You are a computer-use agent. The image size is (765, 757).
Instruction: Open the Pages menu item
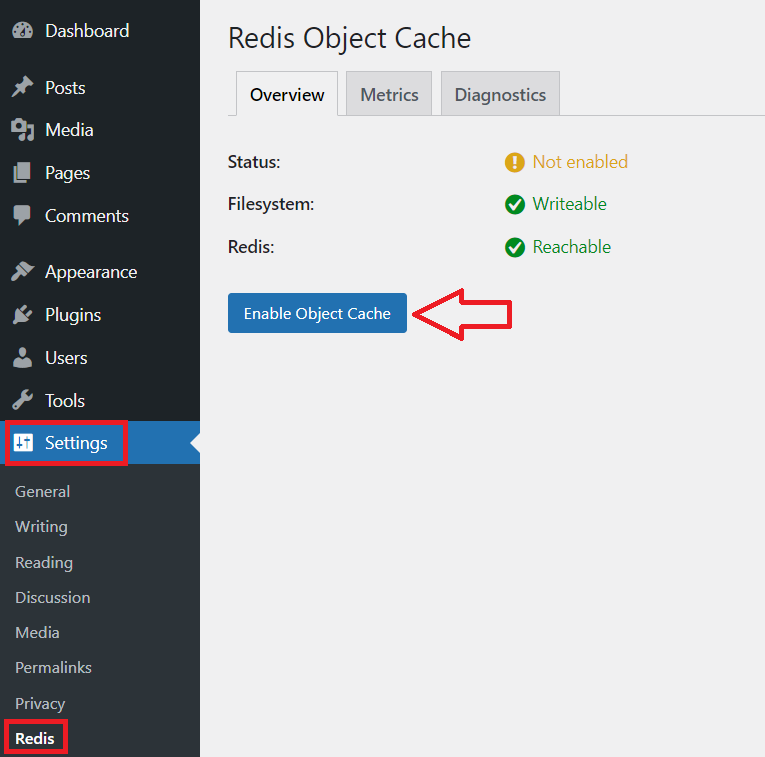tap(100, 173)
